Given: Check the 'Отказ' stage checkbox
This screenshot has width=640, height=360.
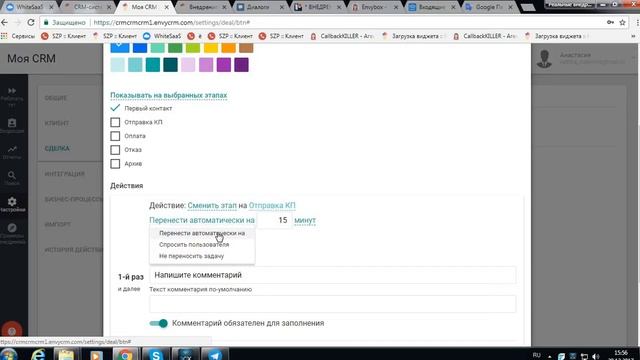Looking at the screenshot, I should [x=115, y=150].
